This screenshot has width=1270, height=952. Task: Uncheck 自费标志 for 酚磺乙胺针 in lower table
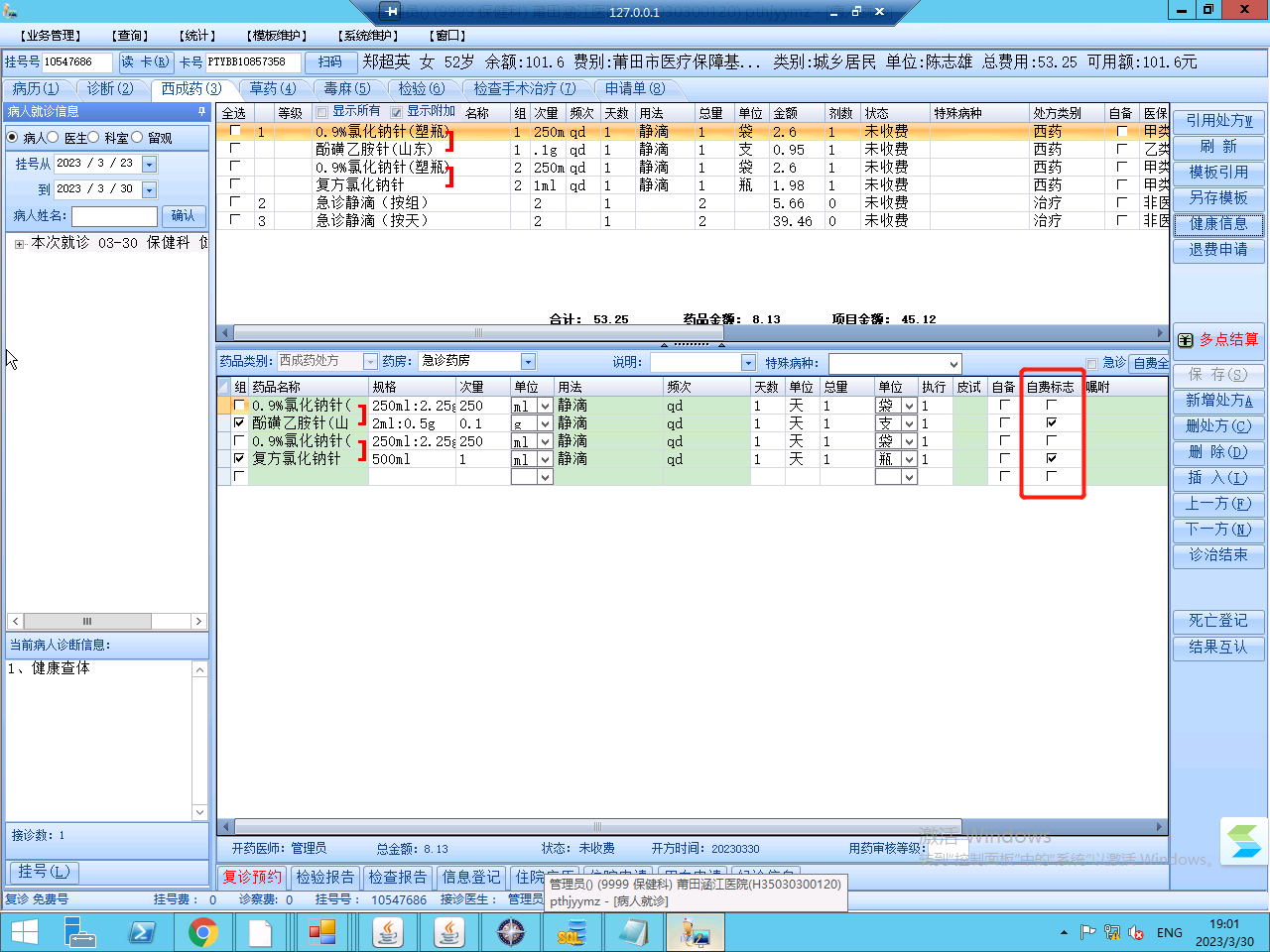click(x=1052, y=422)
